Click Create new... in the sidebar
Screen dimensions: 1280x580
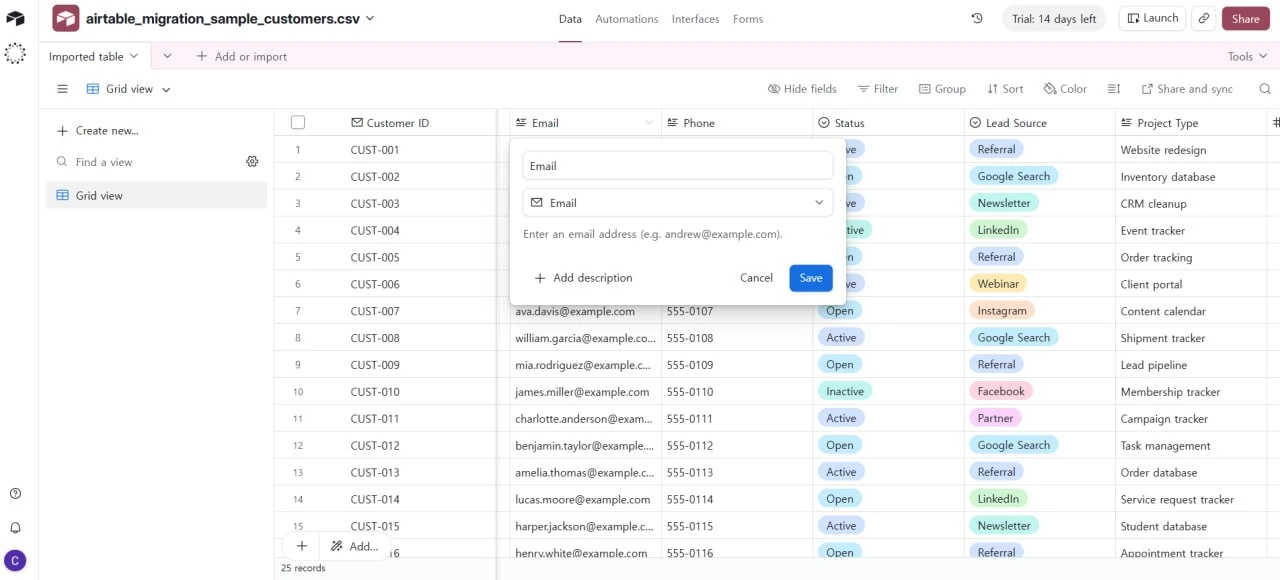tap(98, 131)
